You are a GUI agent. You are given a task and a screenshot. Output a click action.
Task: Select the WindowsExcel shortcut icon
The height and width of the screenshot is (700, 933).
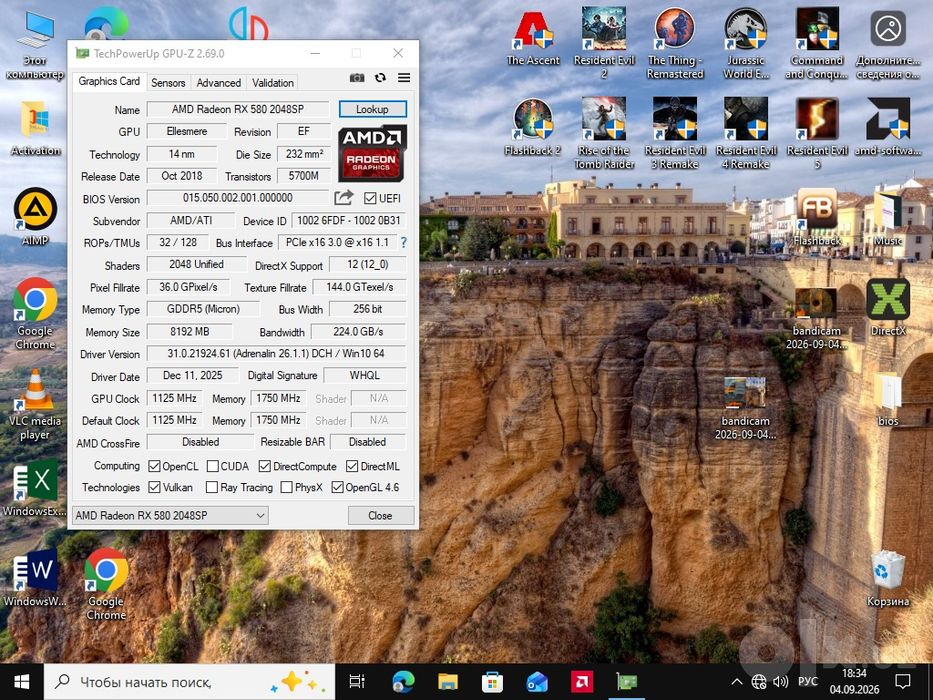[x=35, y=488]
